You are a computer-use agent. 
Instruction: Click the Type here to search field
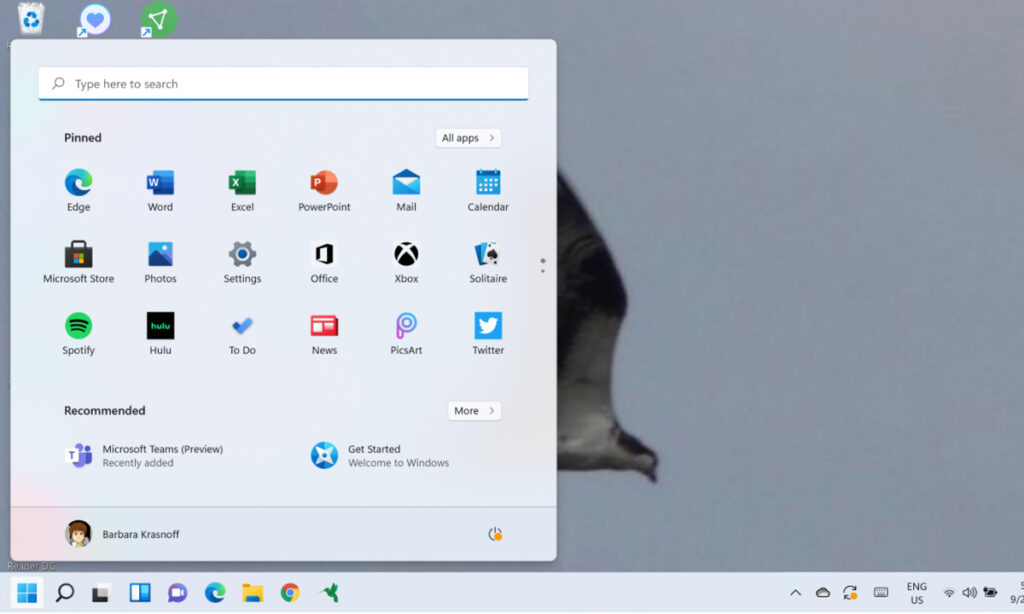[283, 84]
